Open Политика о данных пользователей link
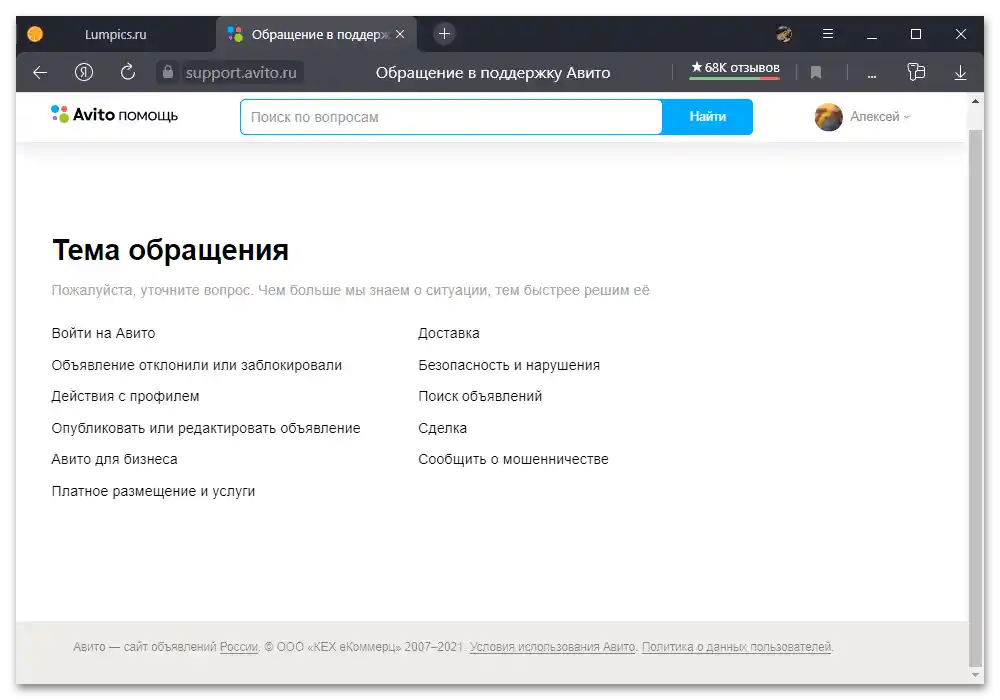This screenshot has width=1000, height=700. [x=737, y=647]
